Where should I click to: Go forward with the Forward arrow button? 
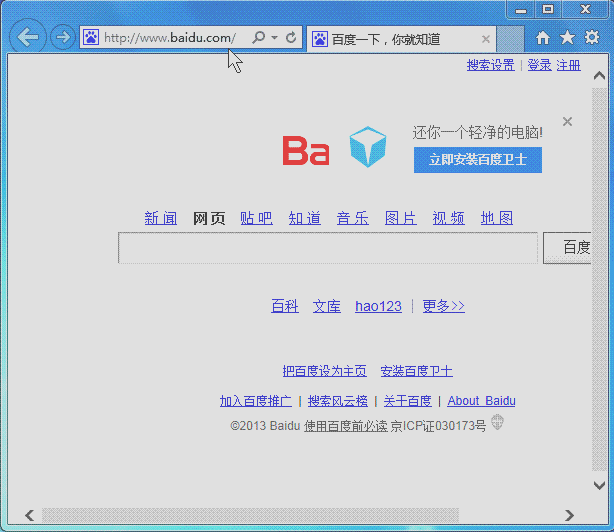pos(63,37)
